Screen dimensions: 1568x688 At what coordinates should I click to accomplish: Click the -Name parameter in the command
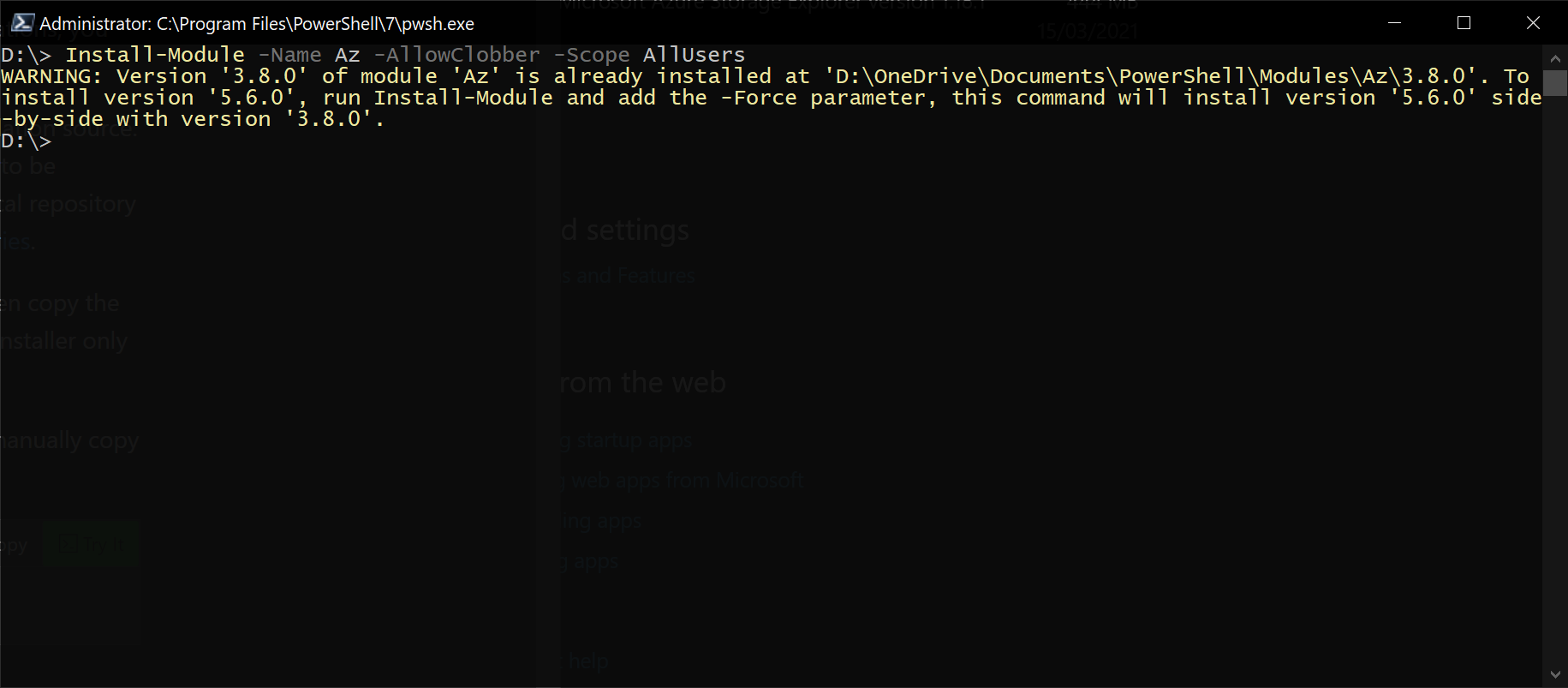[x=290, y=55]
